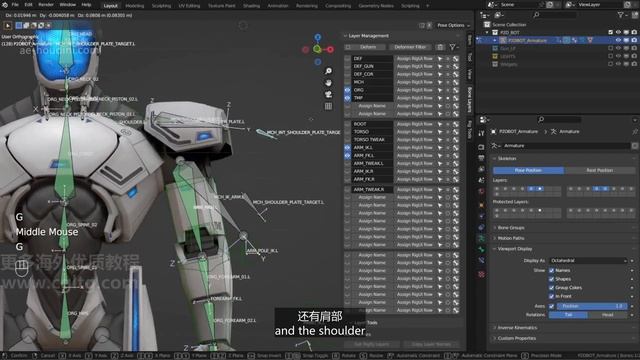Screen dimensions: 640x360
Task: Collapse the P2D_BOT collection tree arrow
Action: pos(487,32)
